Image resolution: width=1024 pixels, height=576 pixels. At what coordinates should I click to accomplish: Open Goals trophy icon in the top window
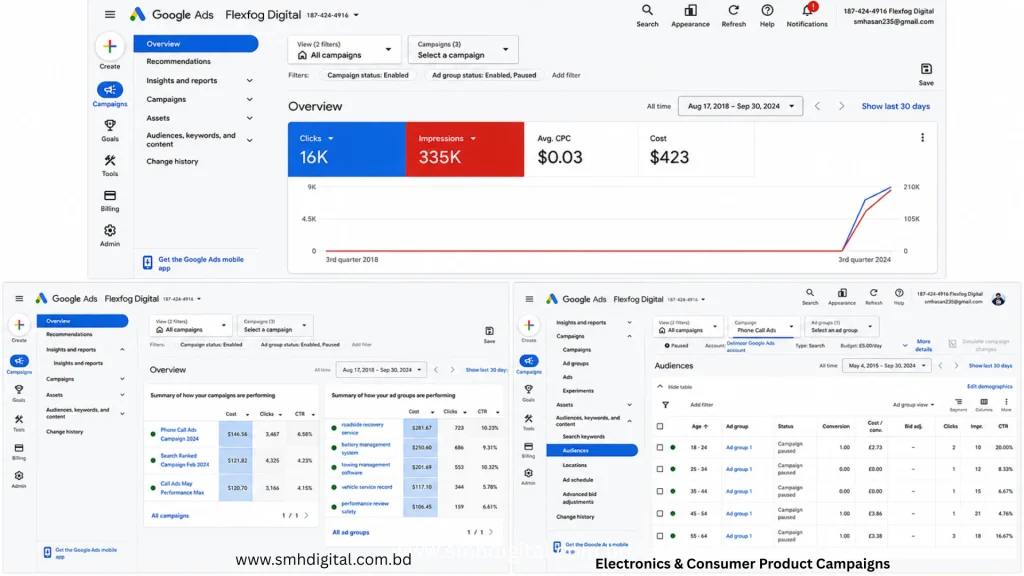tap(110, 125)
